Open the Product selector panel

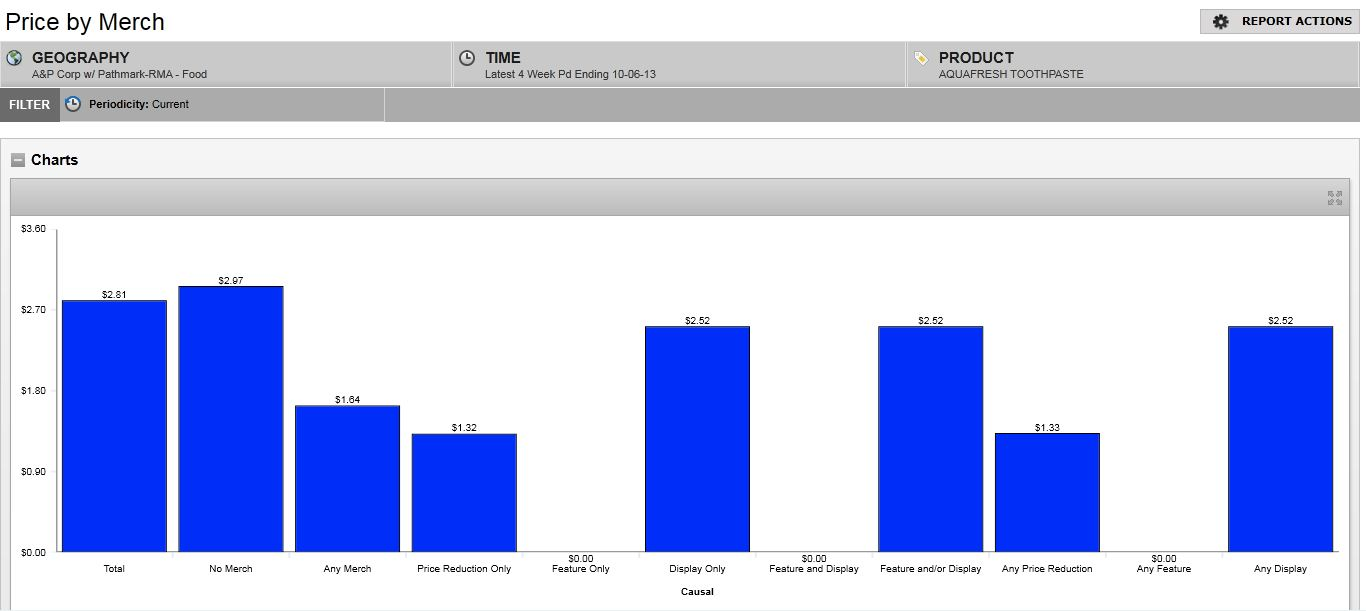point(1133,65)
